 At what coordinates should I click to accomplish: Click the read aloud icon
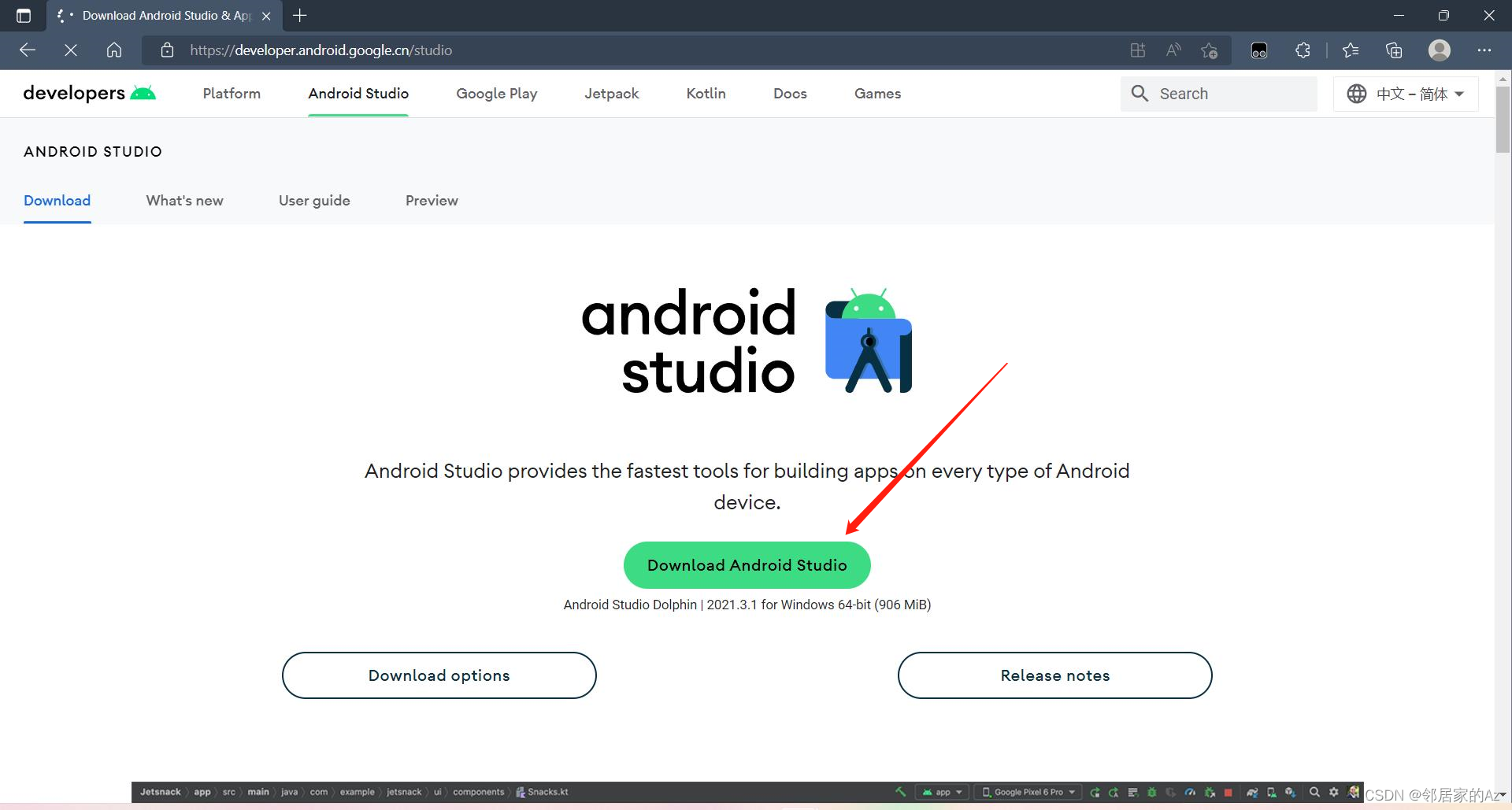1173,50
